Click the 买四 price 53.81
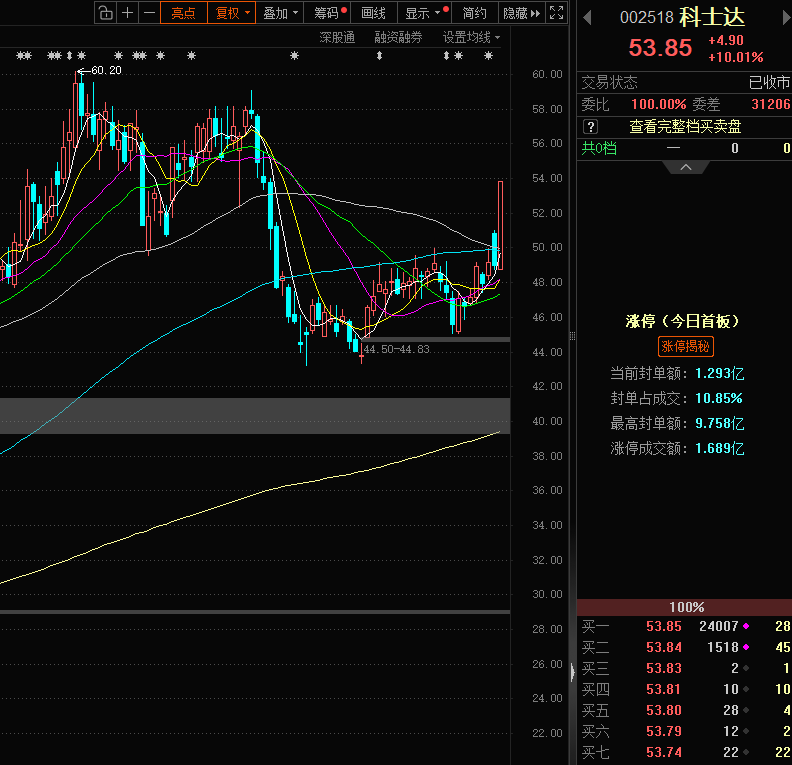This screenshot has height=765, width=792. click(x=664, y=689)
